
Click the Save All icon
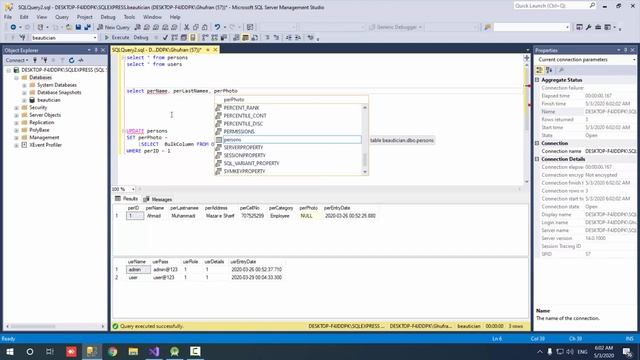(x=87, y=27)
